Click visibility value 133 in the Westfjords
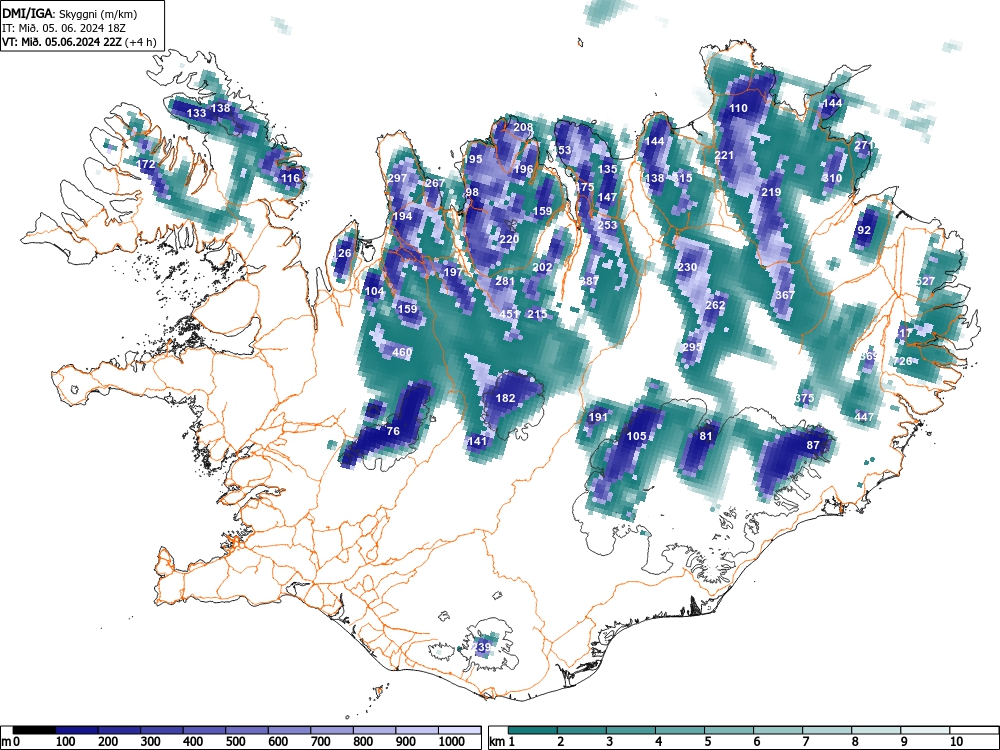Screen dimensions: 1000x750 click(x=196, y=113)
